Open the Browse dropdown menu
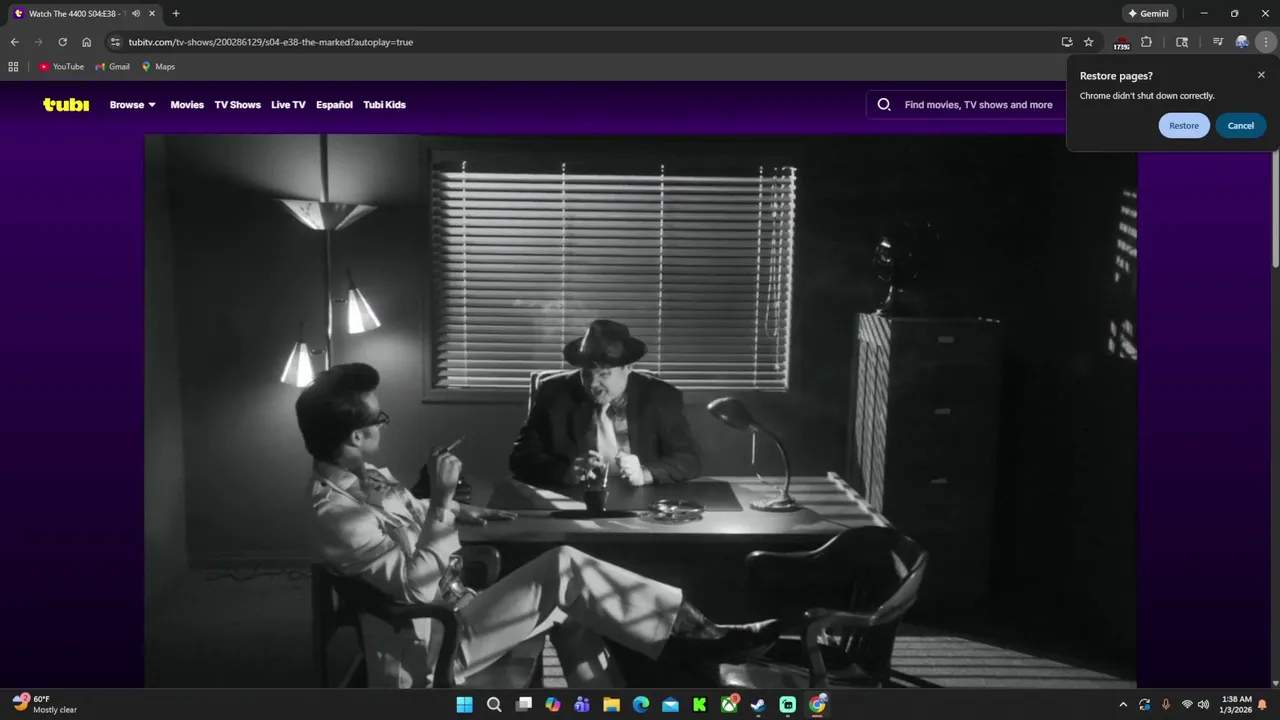Viewport: 1280px width, 720px height. click(133, 105)
